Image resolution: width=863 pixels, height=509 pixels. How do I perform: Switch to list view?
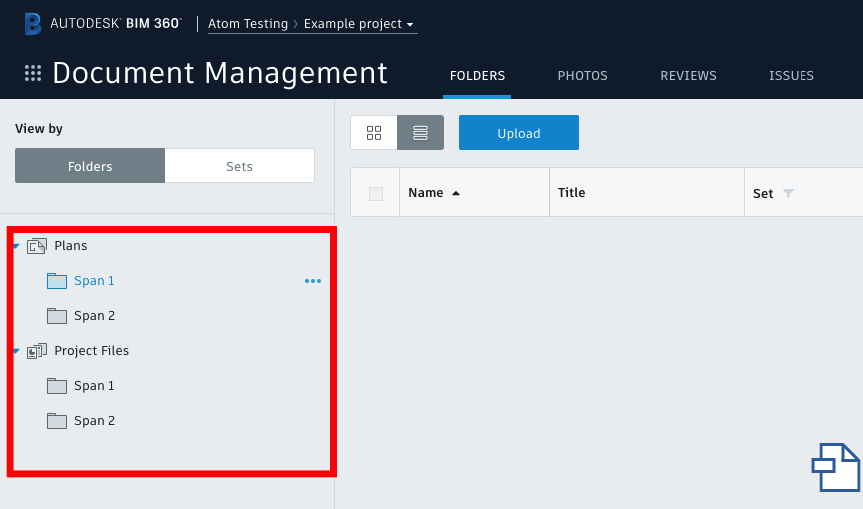click(420, 133)
